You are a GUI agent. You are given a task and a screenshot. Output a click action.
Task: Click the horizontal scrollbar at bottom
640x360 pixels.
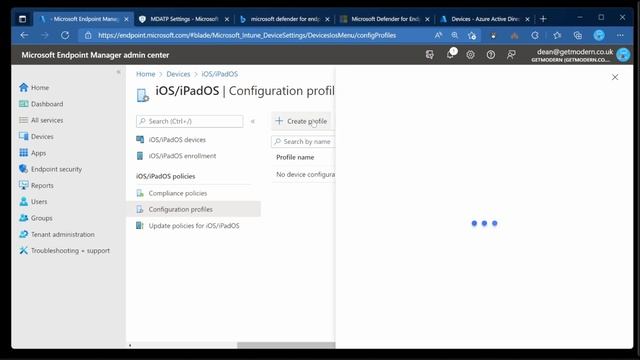click(286, 345)
